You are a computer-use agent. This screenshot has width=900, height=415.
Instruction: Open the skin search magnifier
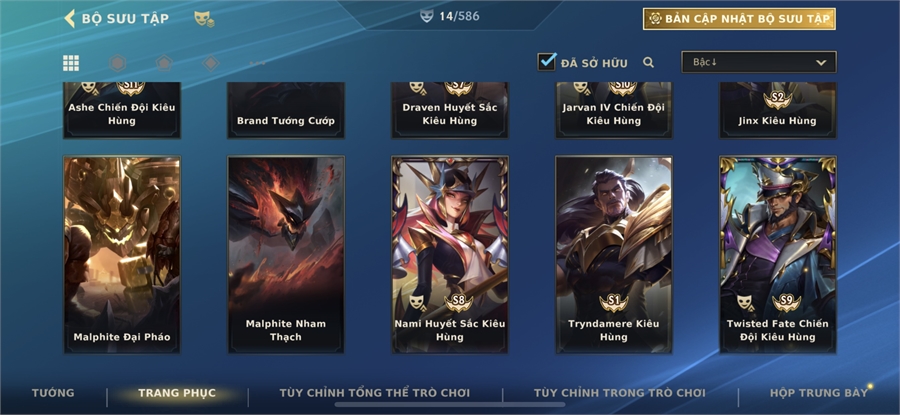[649, 63]
